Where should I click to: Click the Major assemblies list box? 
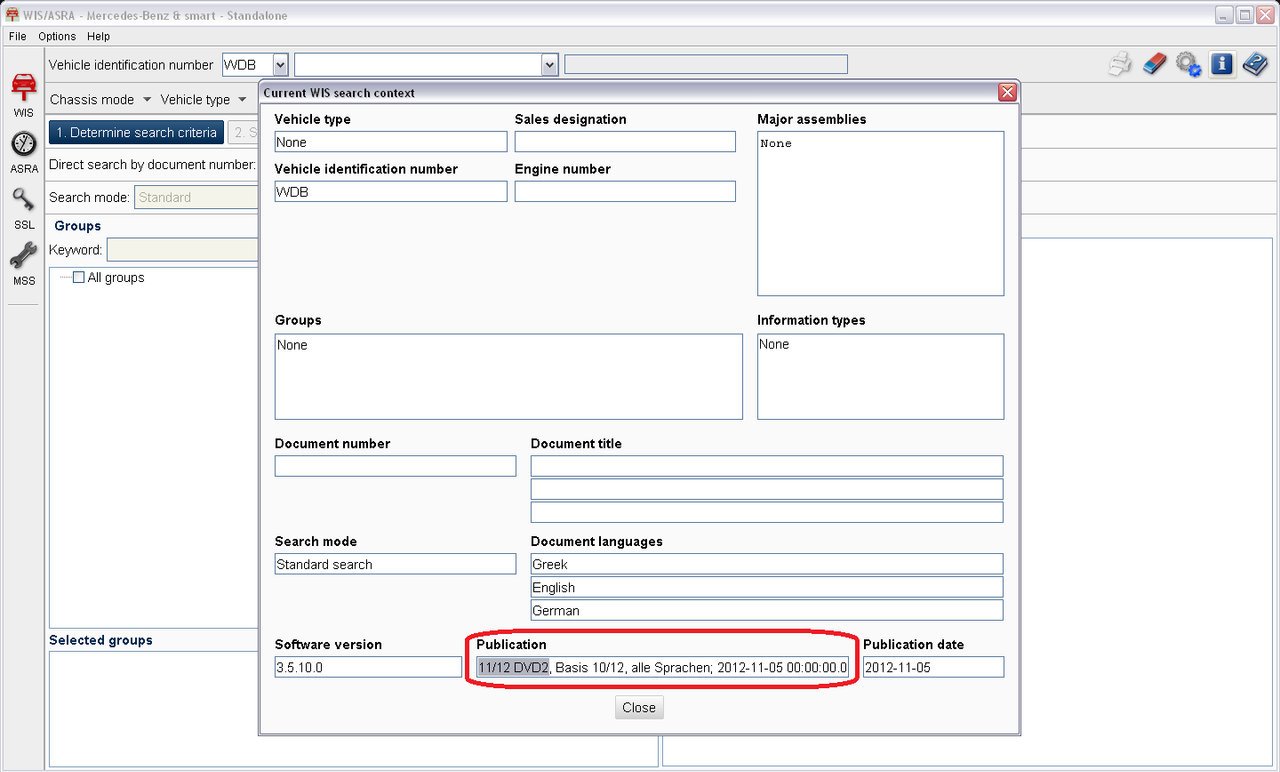click(880, 213)
